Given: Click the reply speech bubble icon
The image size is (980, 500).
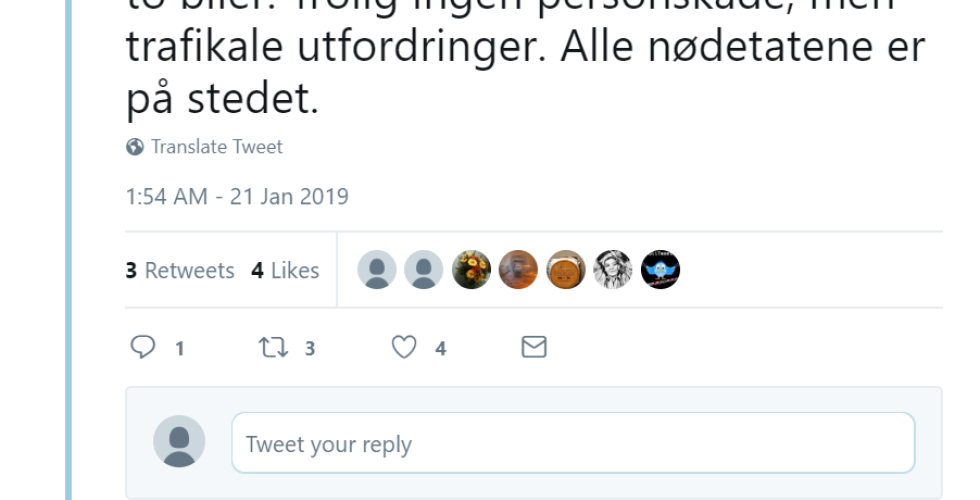Looking at the screenshot, I should [x=144, y=347].
